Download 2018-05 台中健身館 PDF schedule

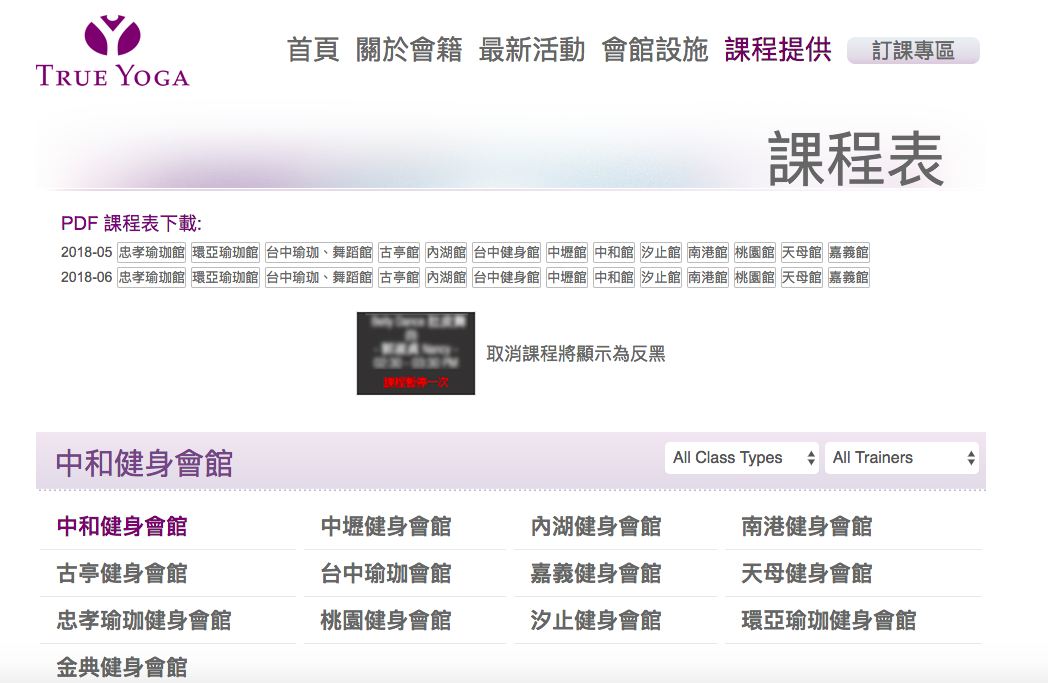point(506,253)
